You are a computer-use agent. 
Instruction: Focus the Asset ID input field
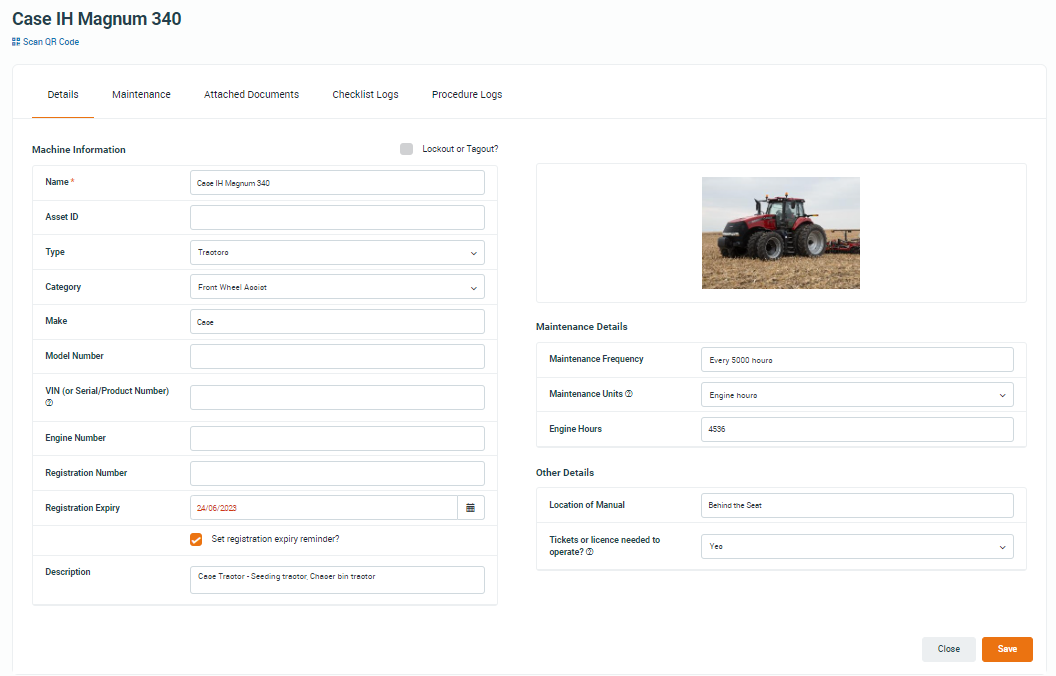(x=337, y=218)
